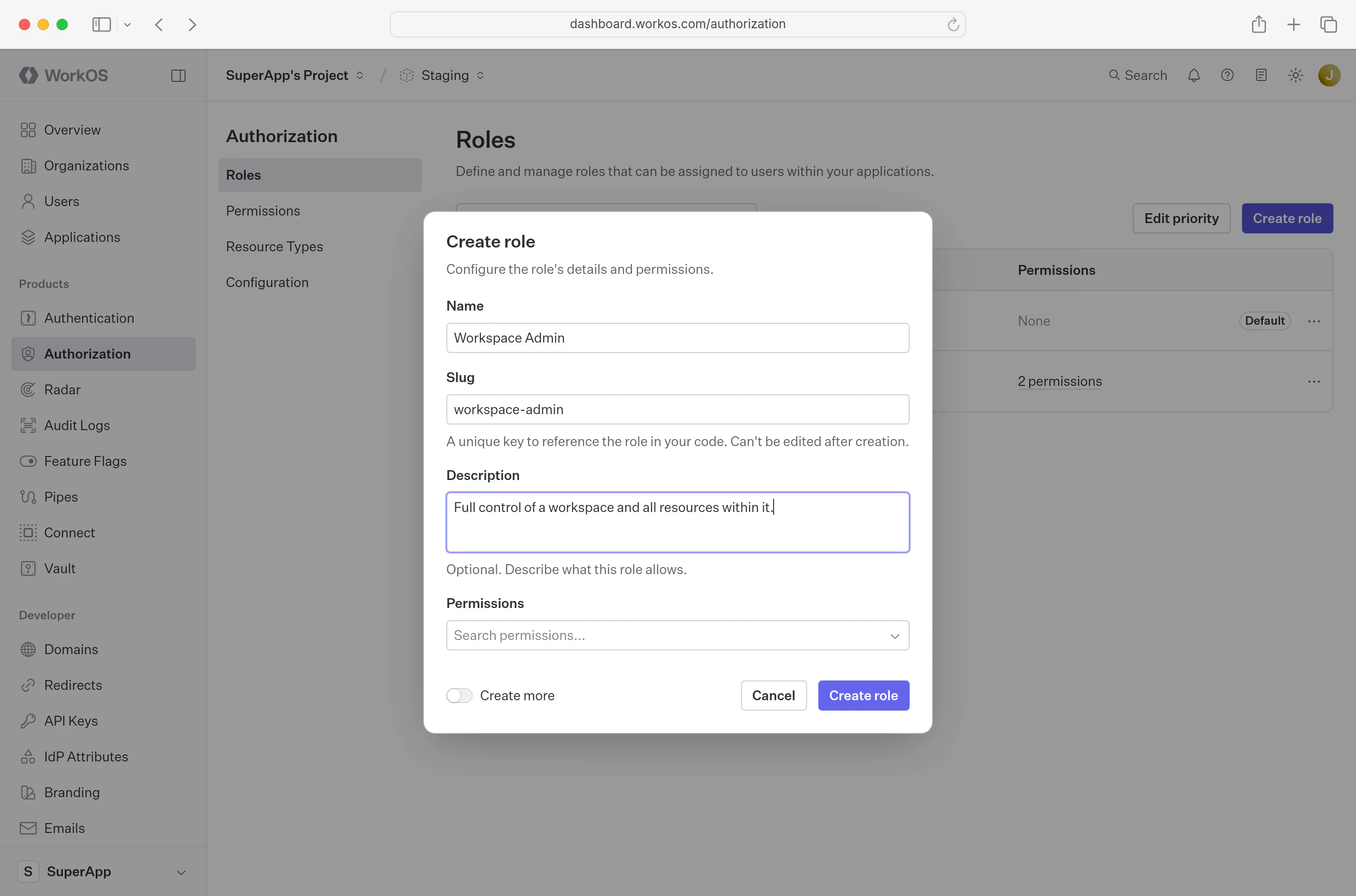Click the Edit priority button
Image resolution: width=1356 pixels, height=896 pixels.
pyautogui.click(x=1181, y=218)
